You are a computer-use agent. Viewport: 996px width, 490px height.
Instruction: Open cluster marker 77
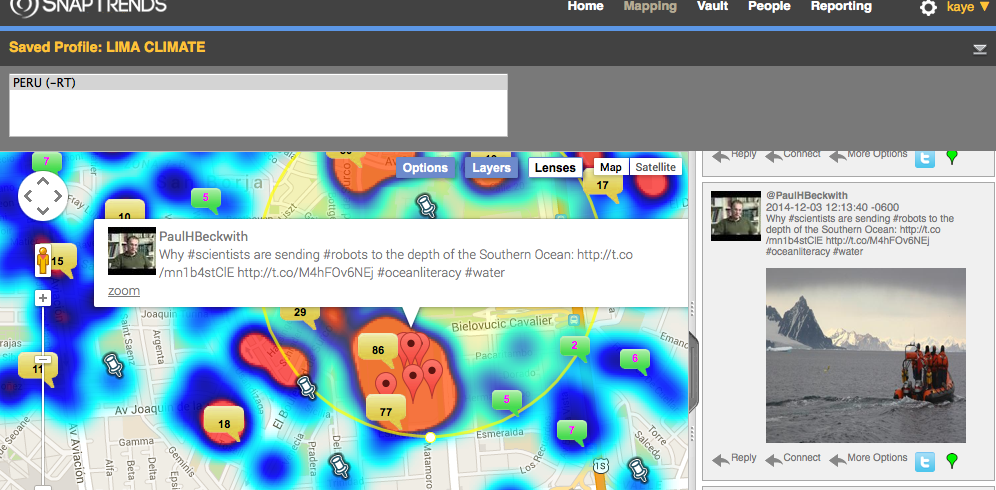coord(386,412)
